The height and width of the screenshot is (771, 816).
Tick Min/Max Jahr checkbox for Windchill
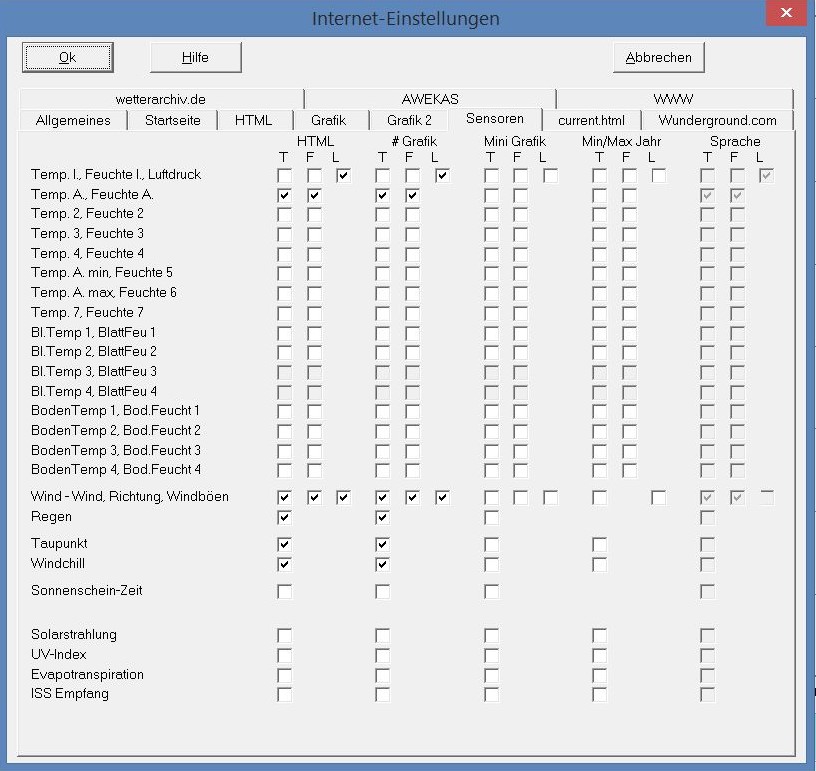click(x=599, y=564)
